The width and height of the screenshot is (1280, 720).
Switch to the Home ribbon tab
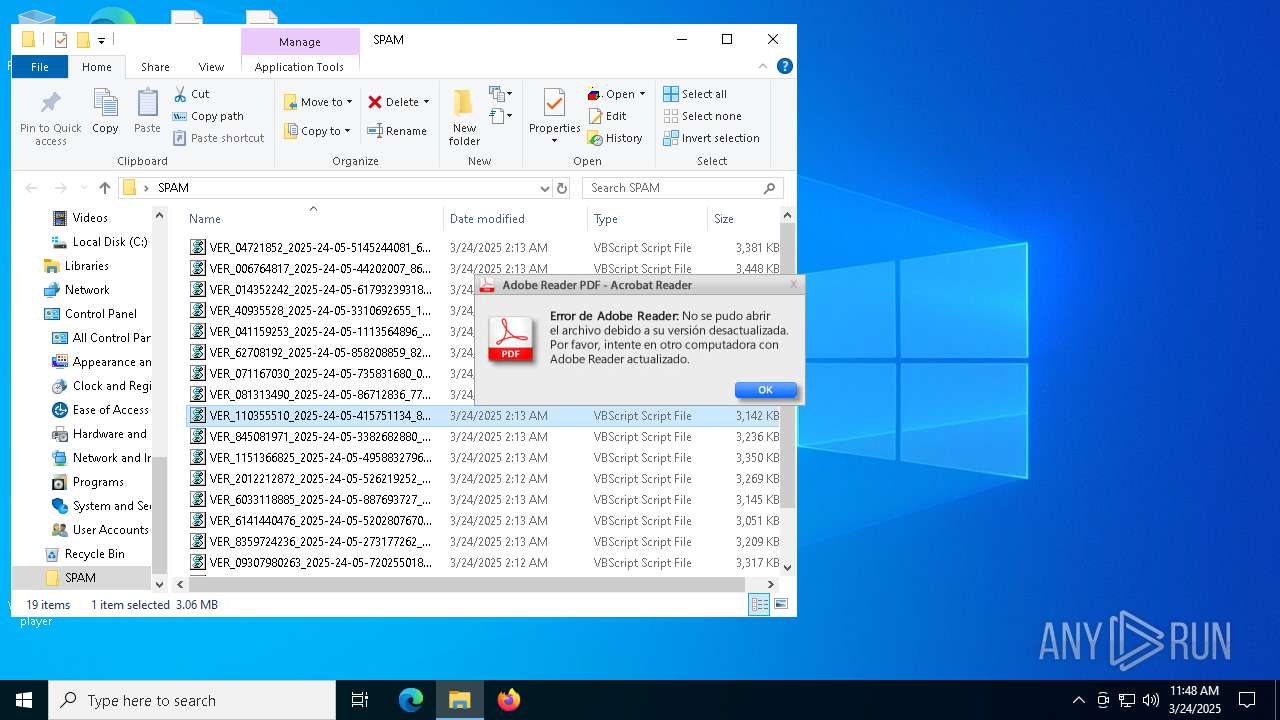point(97,67)
